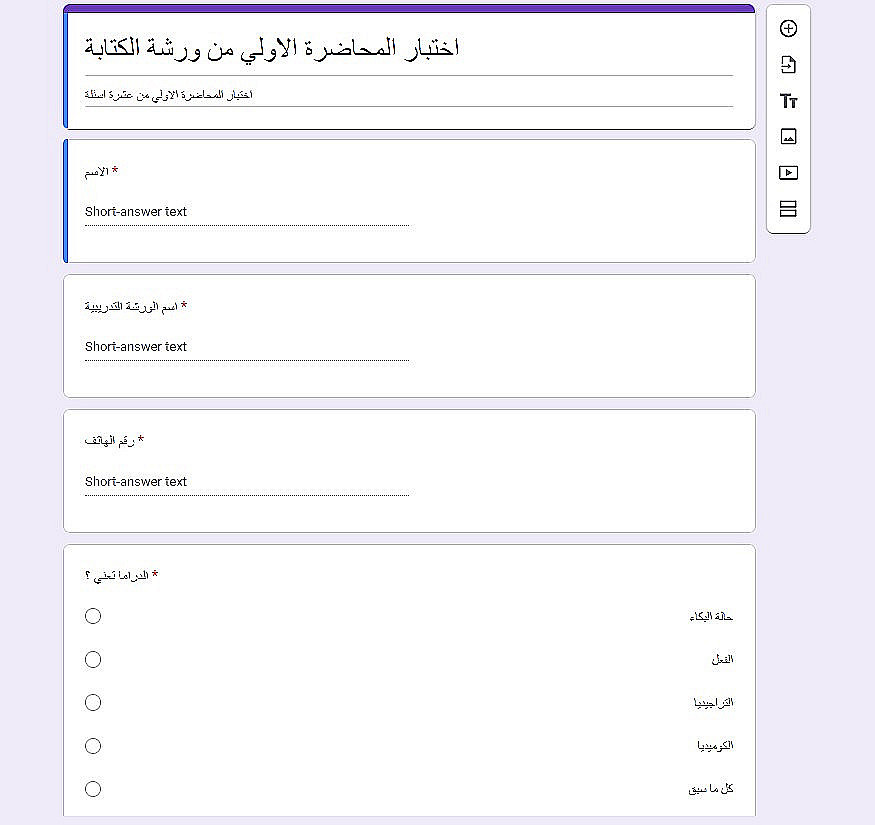Select the الاسم question label

point(97,172)
